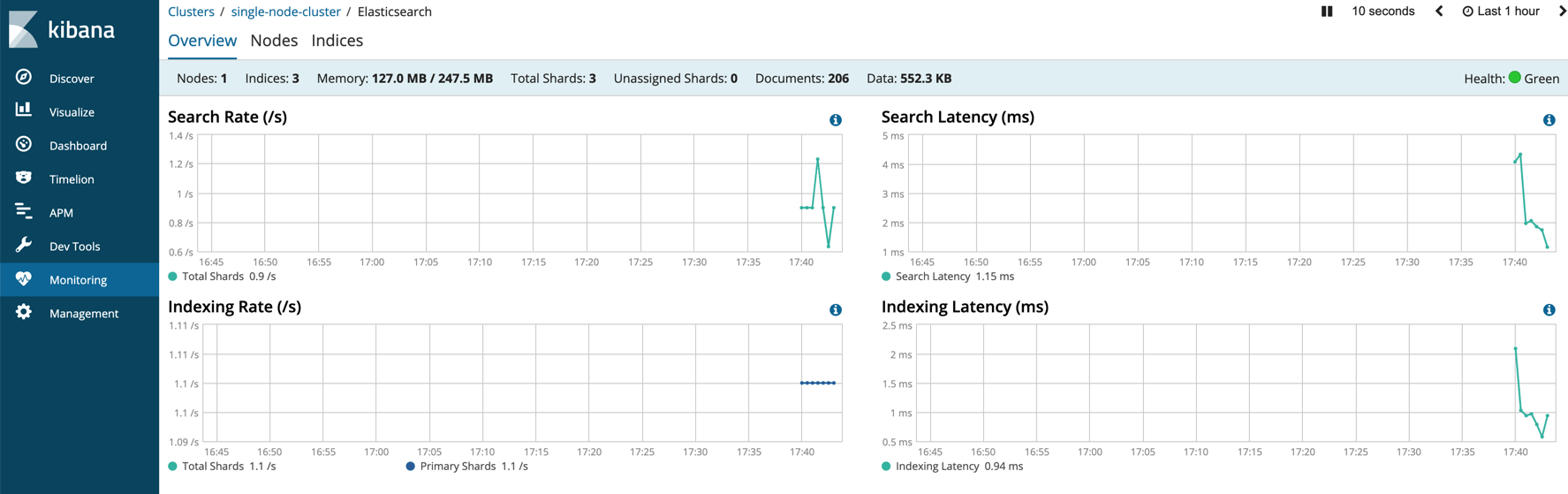Open APM in the sidebar
This screenshot has height=494, width=1568.
(x=80, y=212)
